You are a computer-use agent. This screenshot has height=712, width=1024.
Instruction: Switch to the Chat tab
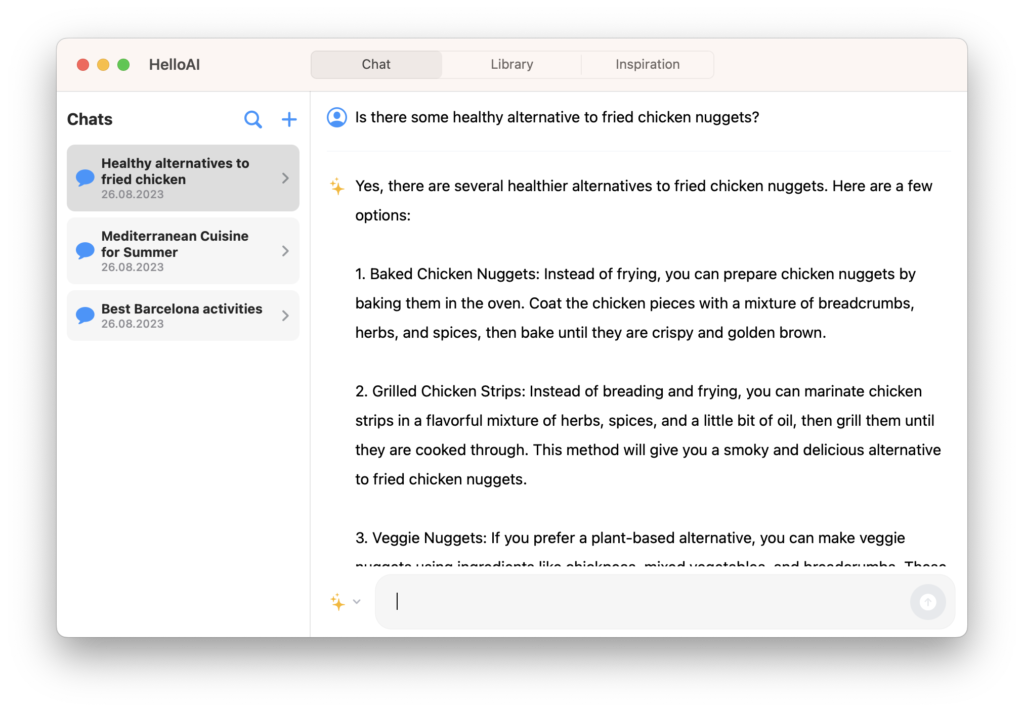[376, 64]
